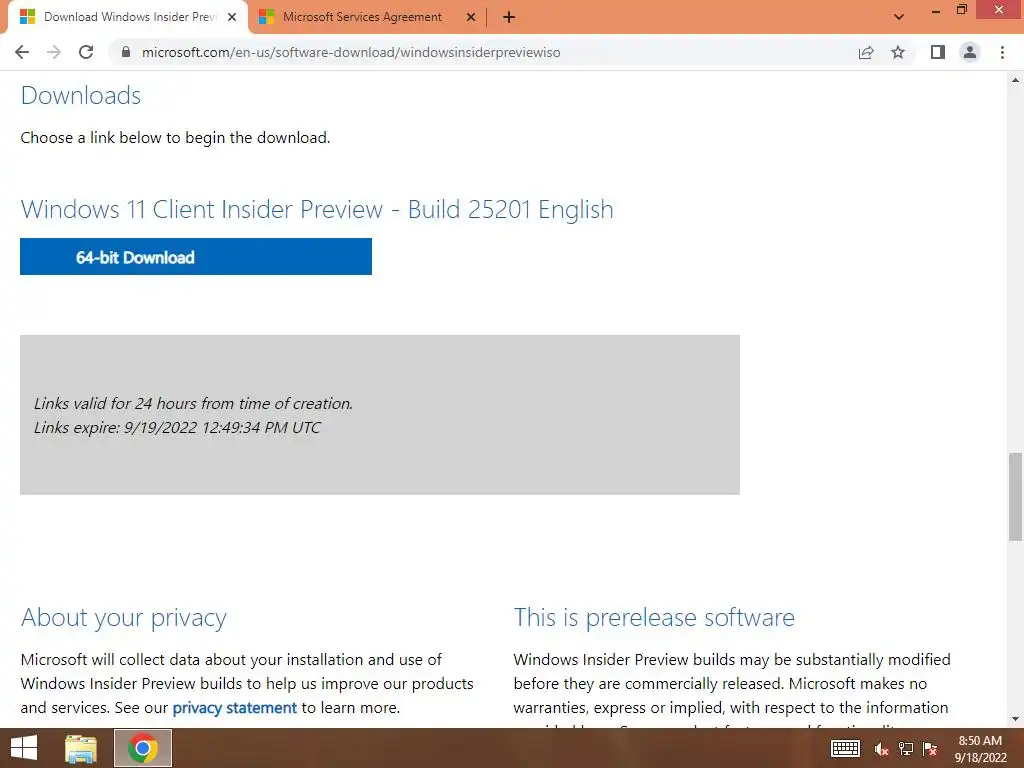1024x768 pixels.
Task: Open Chrome side panel
Action: point(938,52)
